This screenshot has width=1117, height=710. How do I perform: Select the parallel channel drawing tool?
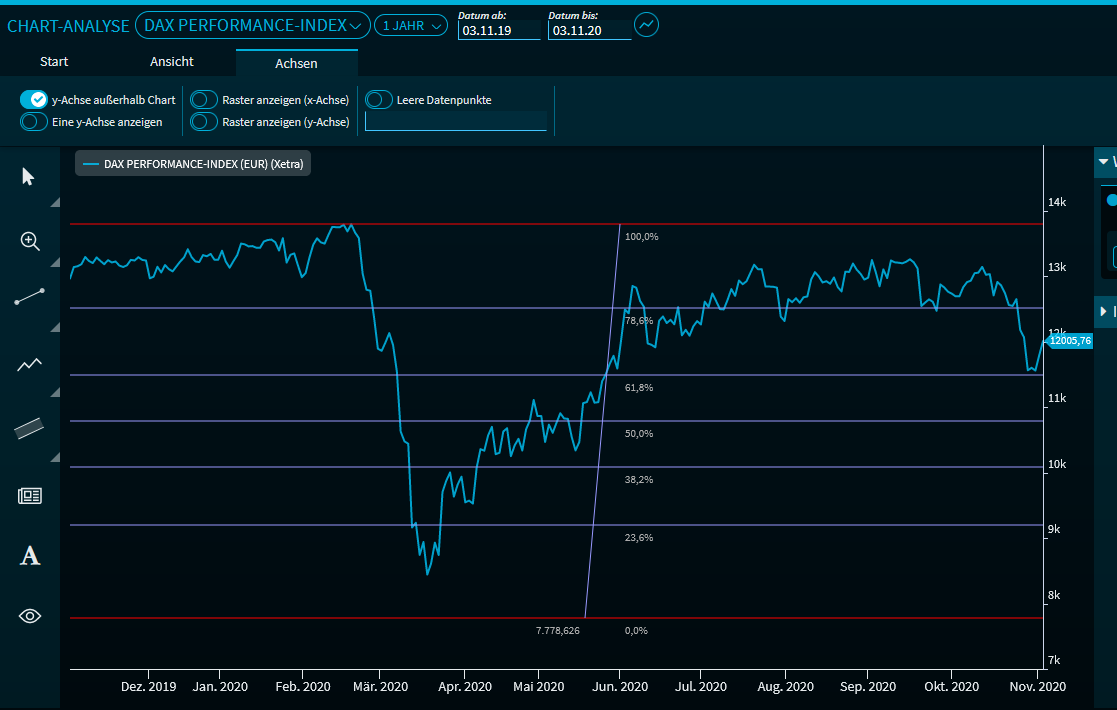click(30, 428)
